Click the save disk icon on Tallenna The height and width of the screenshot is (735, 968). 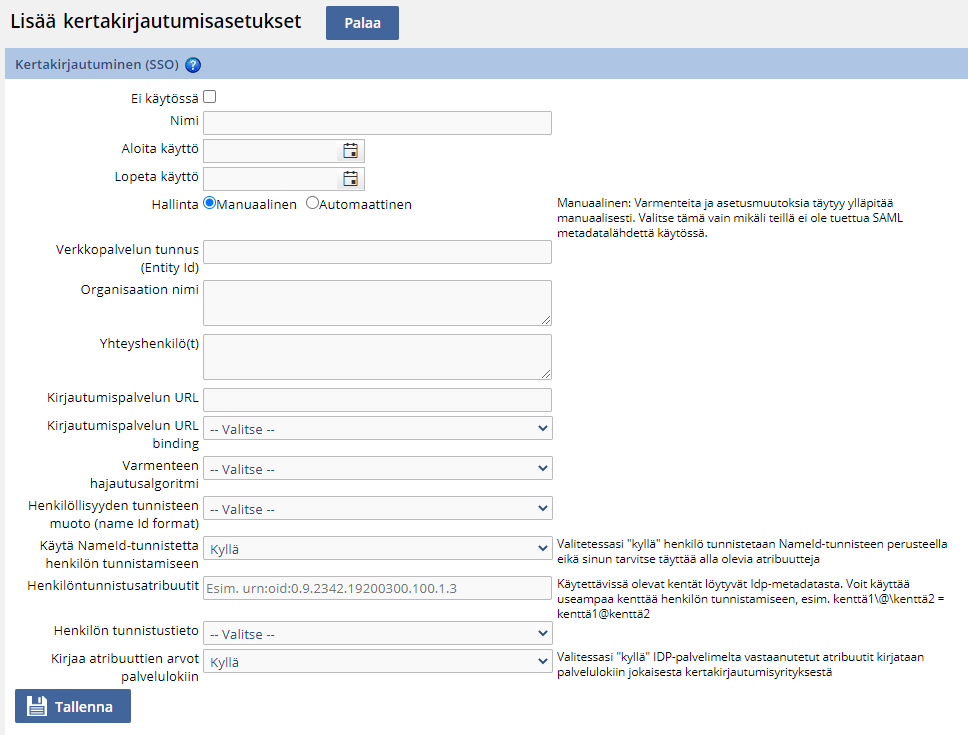point(36,706)
